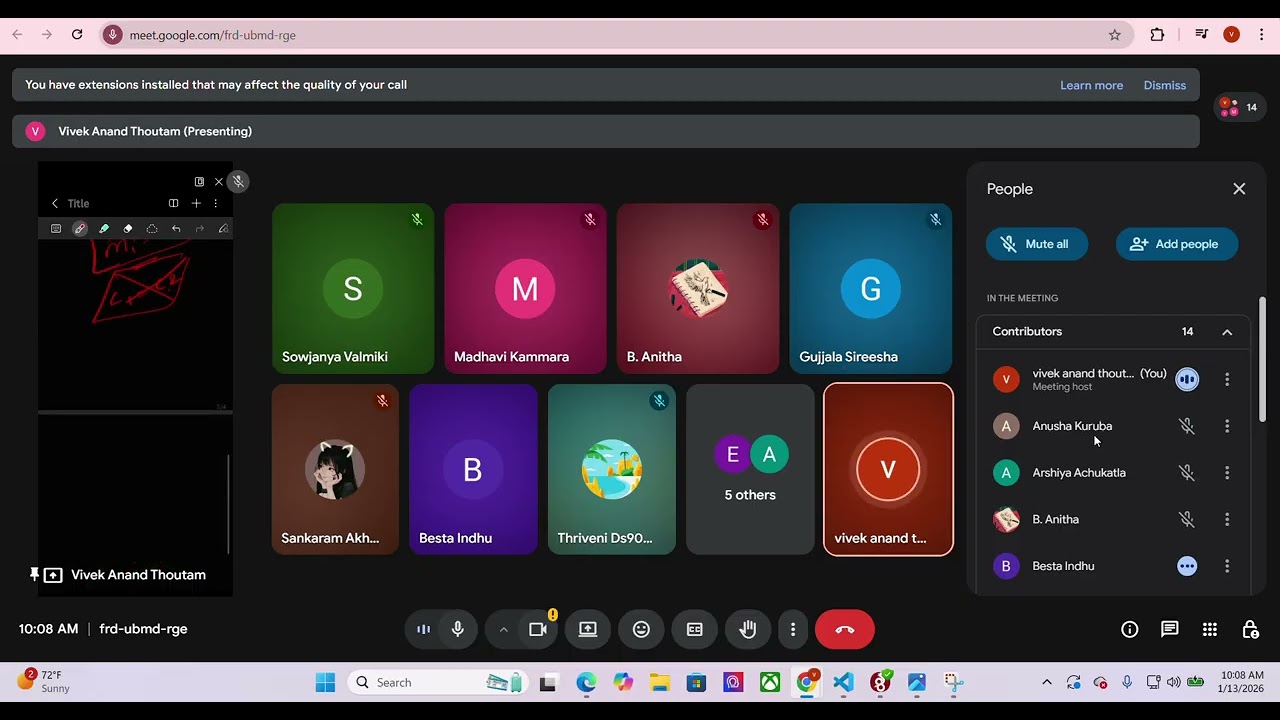
Task: Open the meeting details info icon
Action: pos(1130,629)
